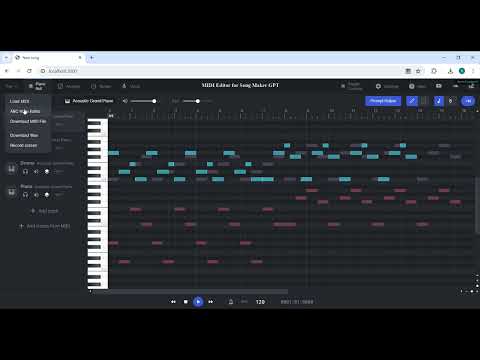Viewport: 480px width, 360px height.
Task: Go back in the browser
Action: click(x=7, y=71)
